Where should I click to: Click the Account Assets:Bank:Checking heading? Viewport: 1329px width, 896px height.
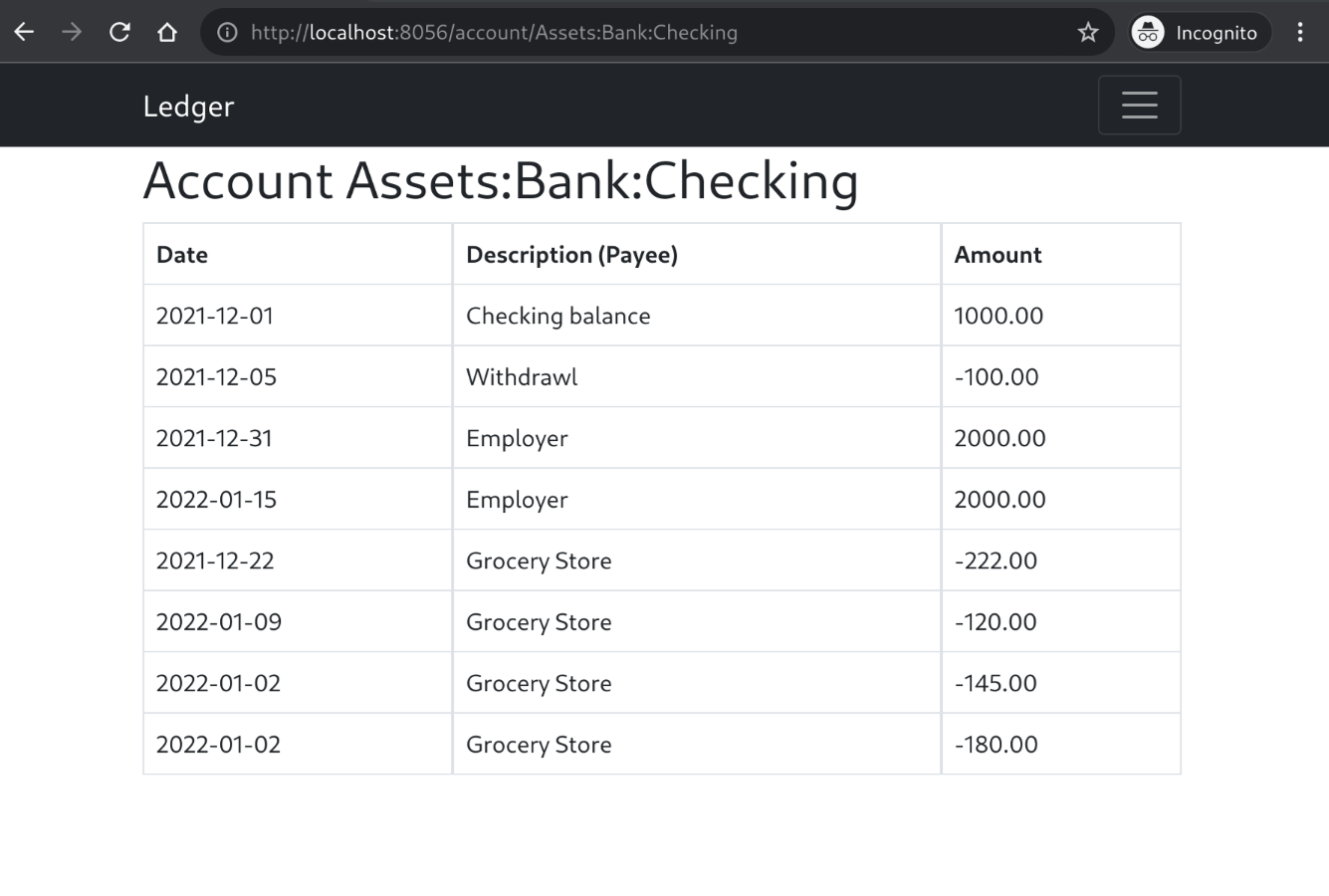click(x=501, y=181)
